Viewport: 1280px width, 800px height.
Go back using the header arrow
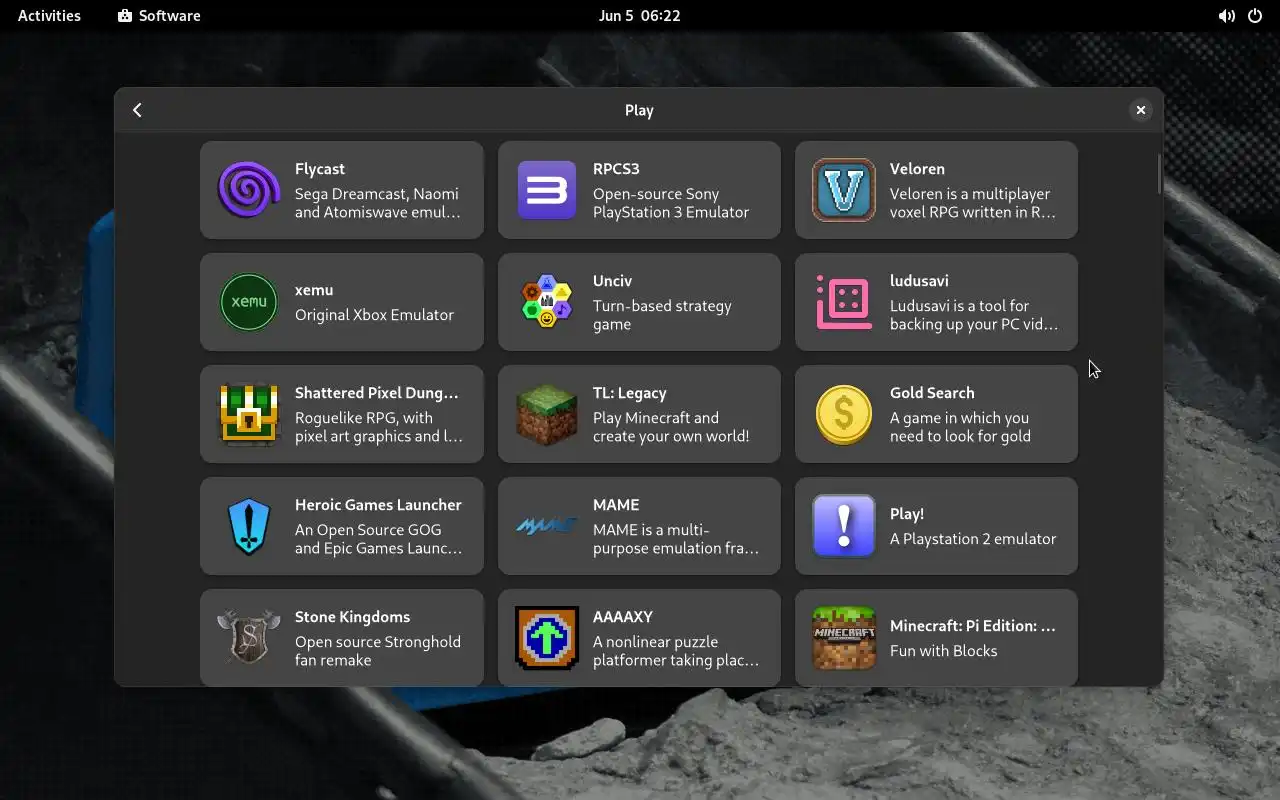pos(138,110)
